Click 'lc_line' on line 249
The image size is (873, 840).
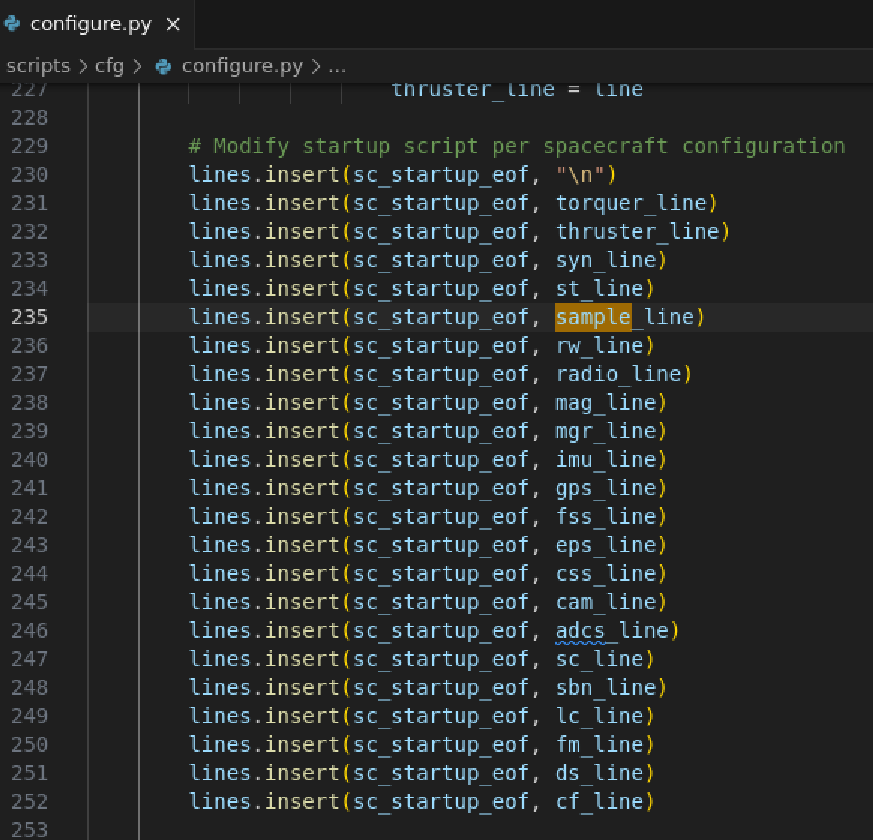point(600,716)
